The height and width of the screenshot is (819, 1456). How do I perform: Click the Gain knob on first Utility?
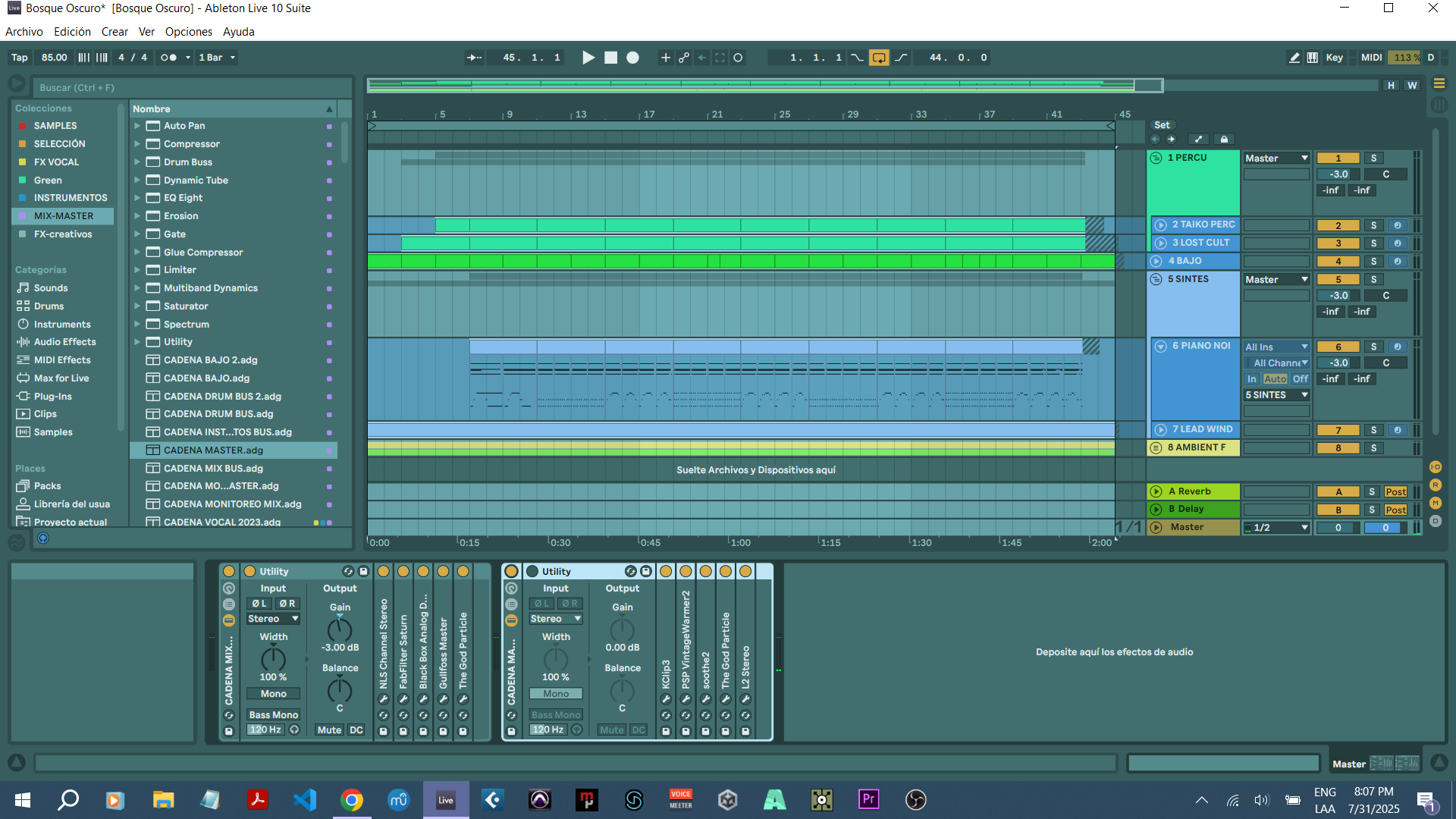339,629
